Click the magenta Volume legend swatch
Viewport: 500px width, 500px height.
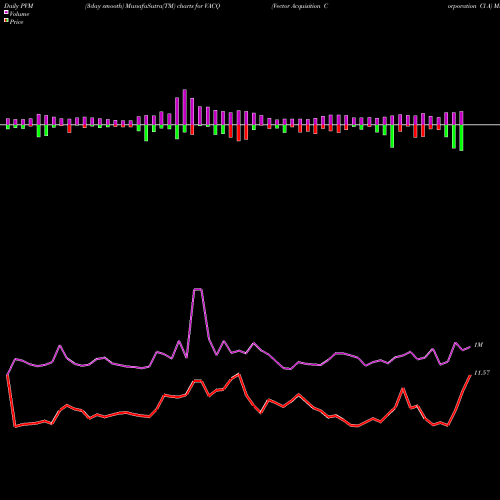6,12
